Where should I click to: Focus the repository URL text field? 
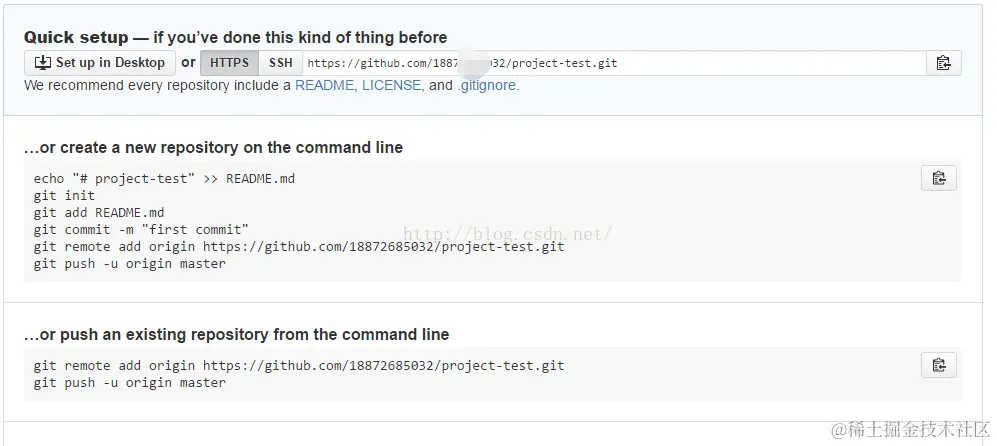pos(612,63)
